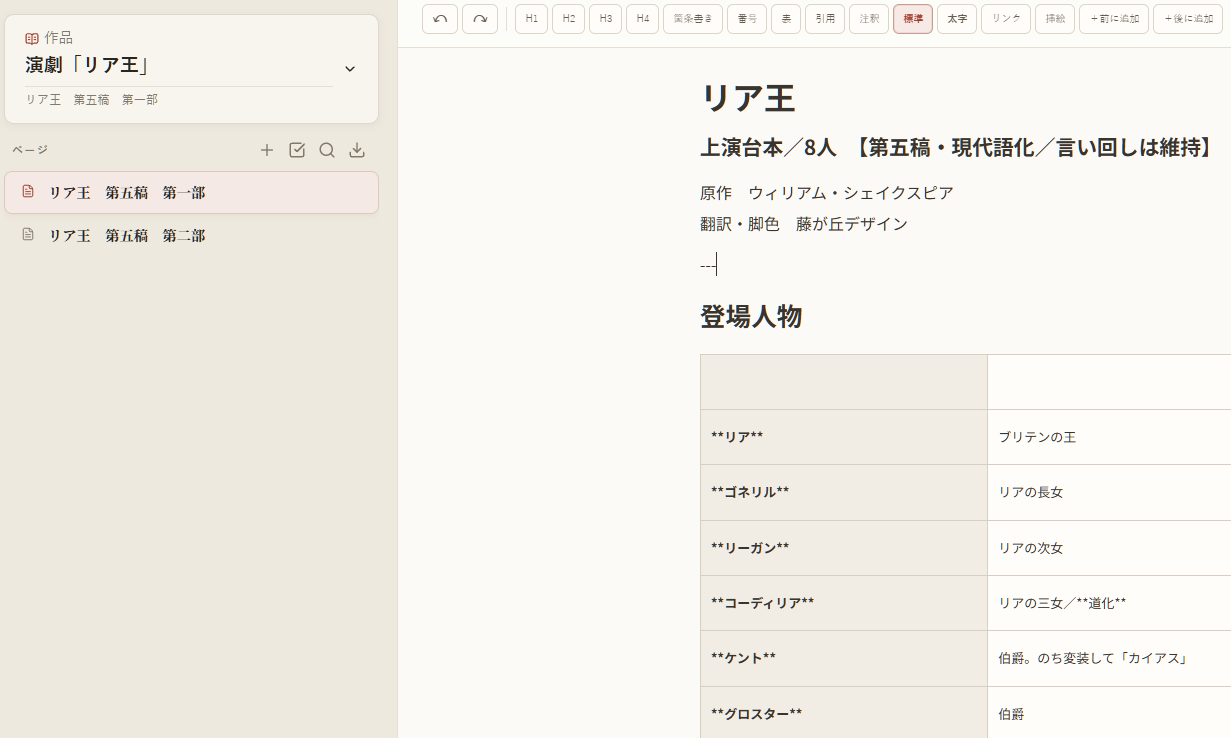Click breadcrumb text リア王 第五稿 第一部

(x=92, y=100)
